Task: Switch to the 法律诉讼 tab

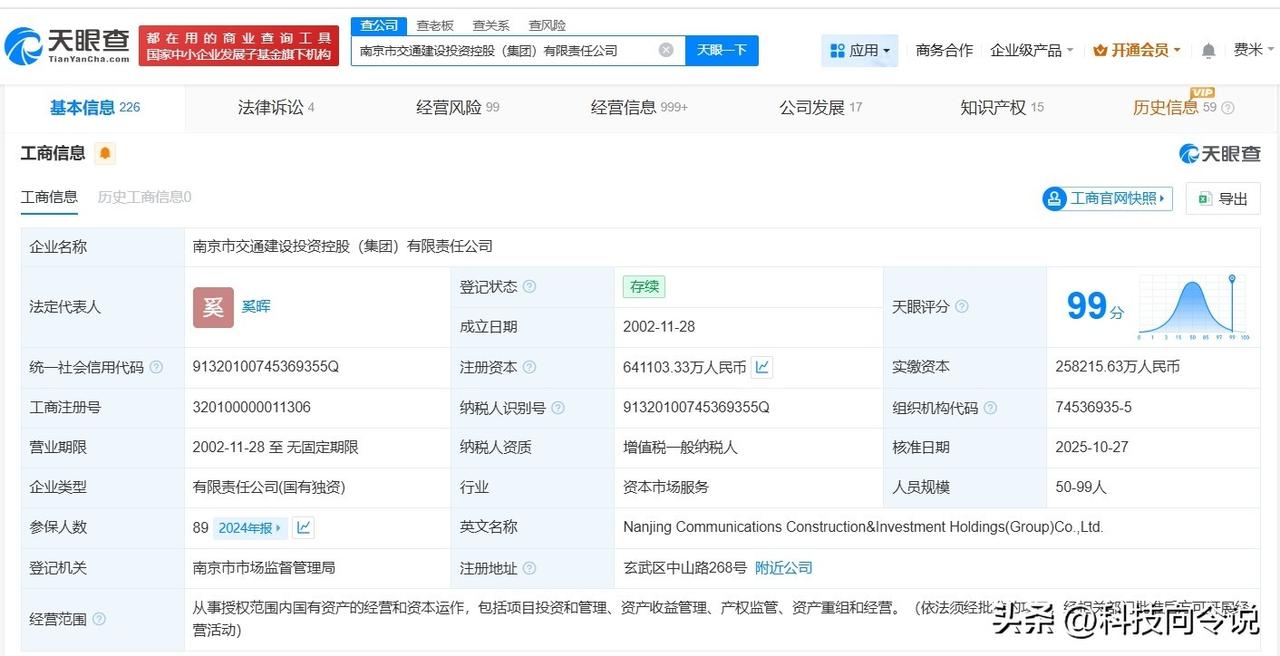Action: point(276,107)
